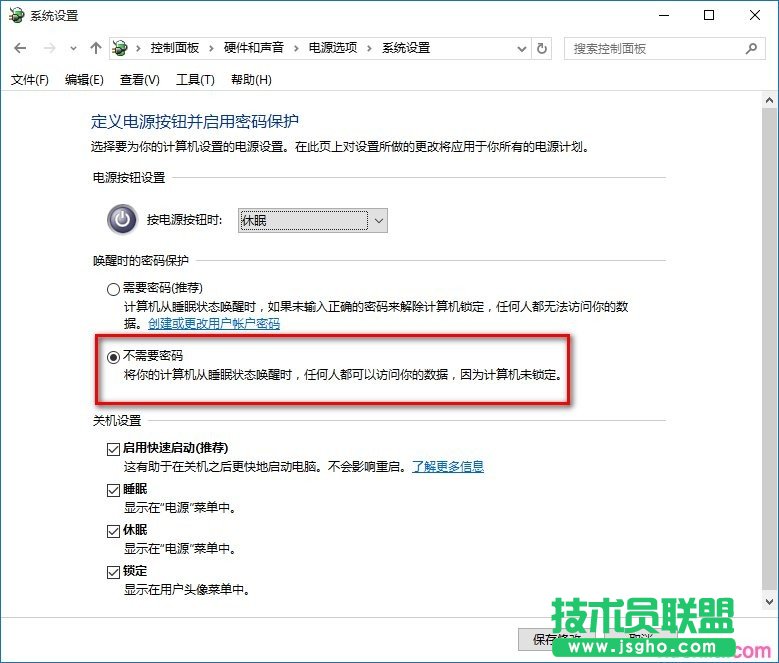Viewport: 779px width, 663px height.
Task: Open the 文件(F) menu
Action: pyautogui.click(x=30, y=80)
